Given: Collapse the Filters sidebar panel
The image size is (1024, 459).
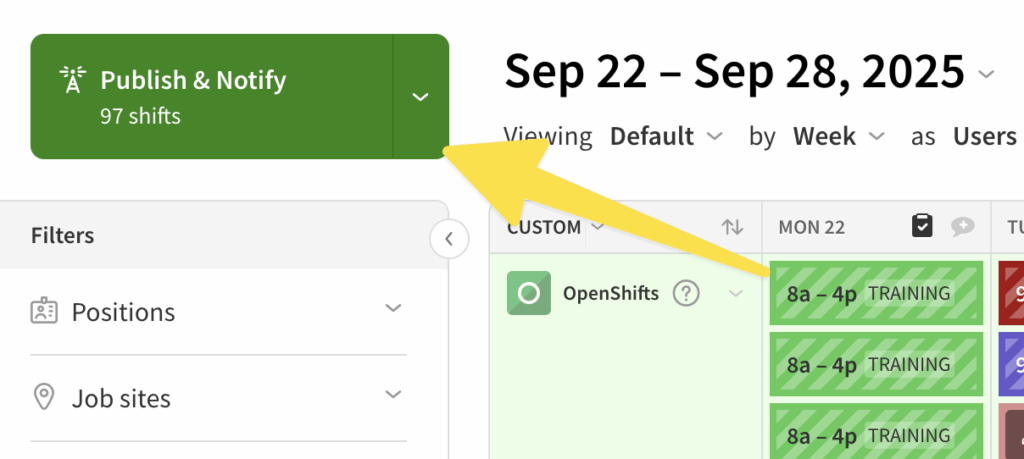Looking at the screenshot, I should (449, 239).
